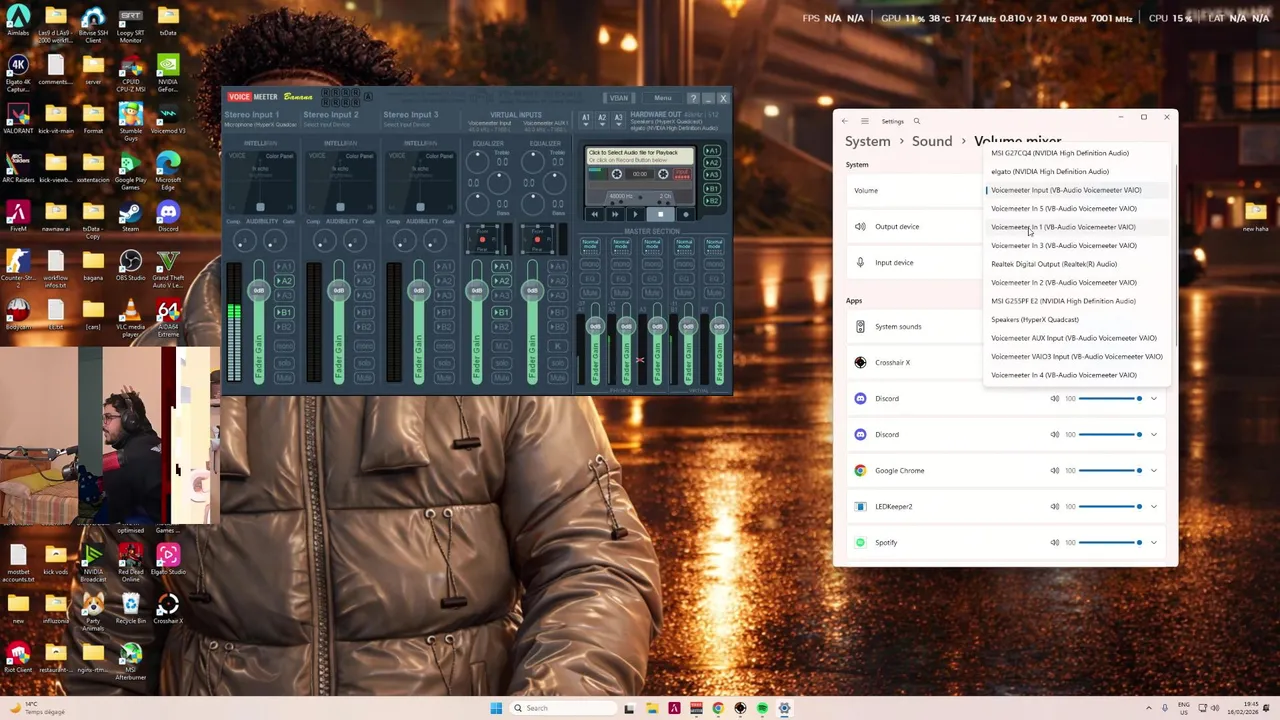Open hardware out A2 device dropdown
1280x720 pixels.
(x=602, y=119)
